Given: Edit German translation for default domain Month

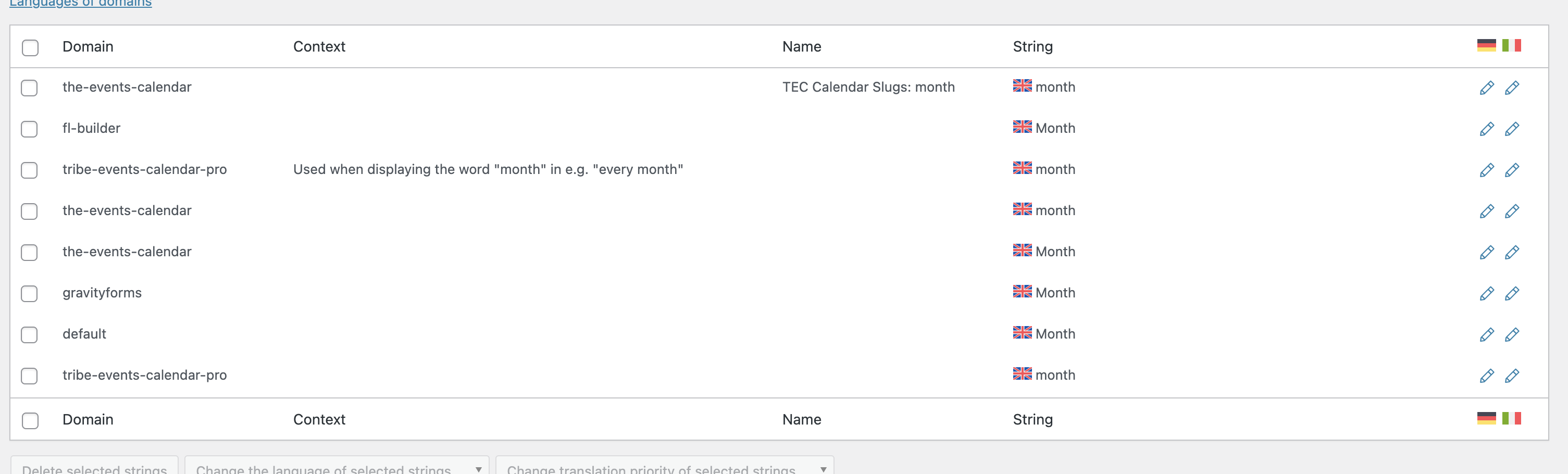Looking at the screenshot, I should tap(1486, 334).
